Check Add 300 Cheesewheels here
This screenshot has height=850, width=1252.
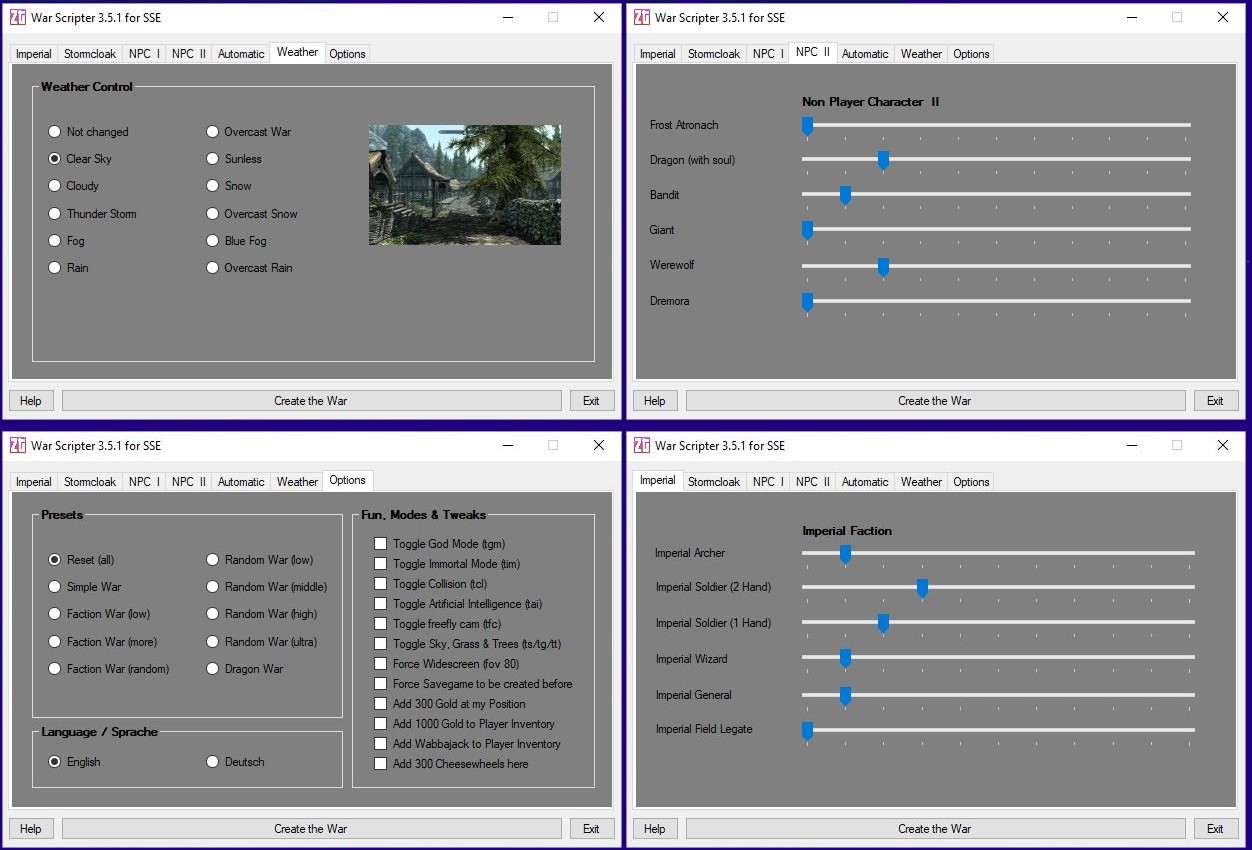tap(381, 764)
